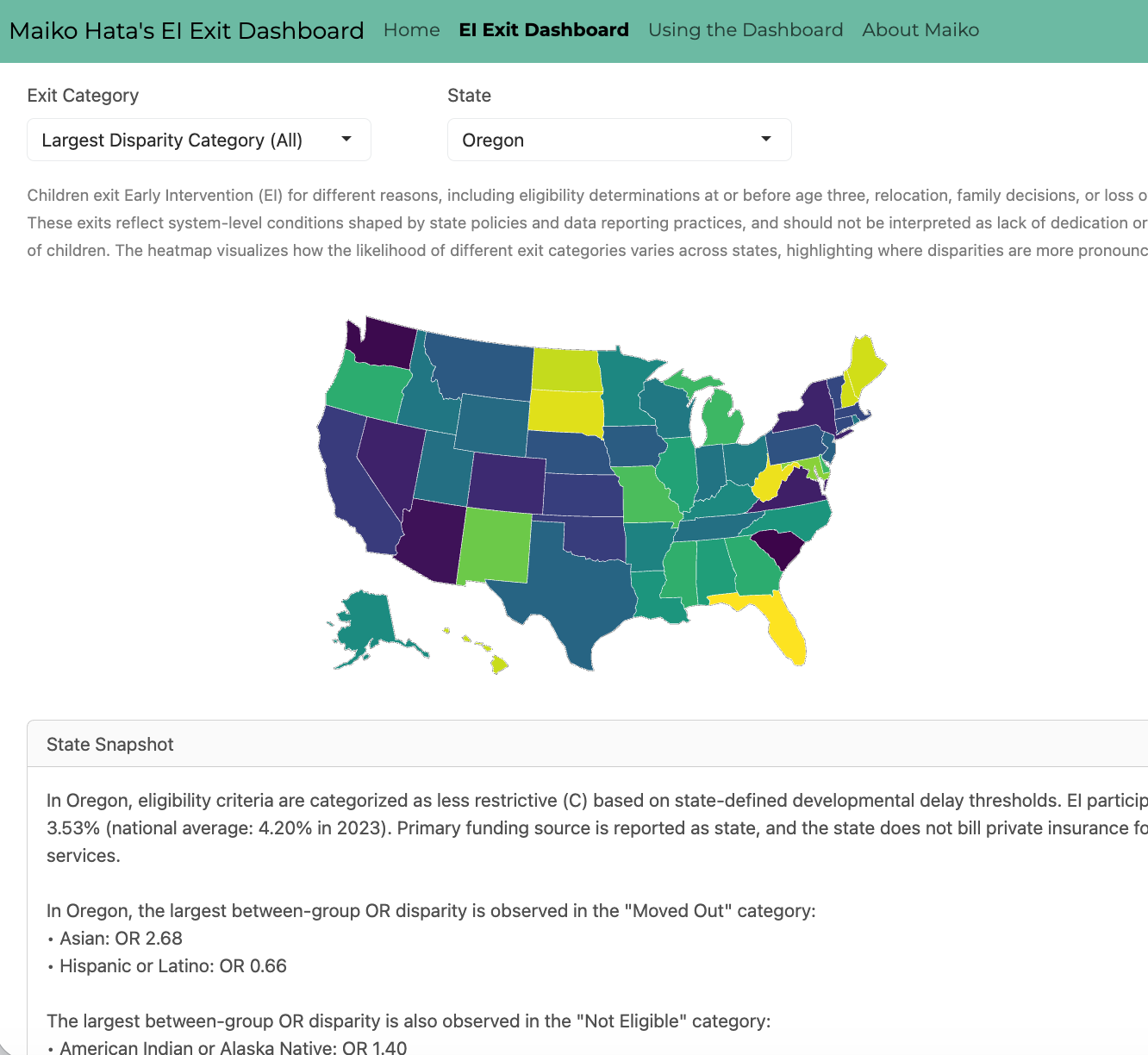Image resolution: width=1148 pixels, height=1055 pixels.
Task: Open the Exit Category dropdown
Action: 198,140
